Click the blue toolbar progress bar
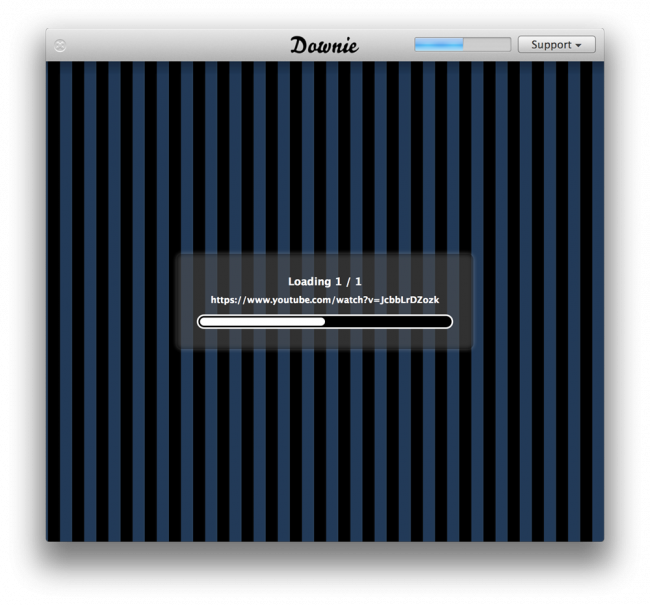 462,44
